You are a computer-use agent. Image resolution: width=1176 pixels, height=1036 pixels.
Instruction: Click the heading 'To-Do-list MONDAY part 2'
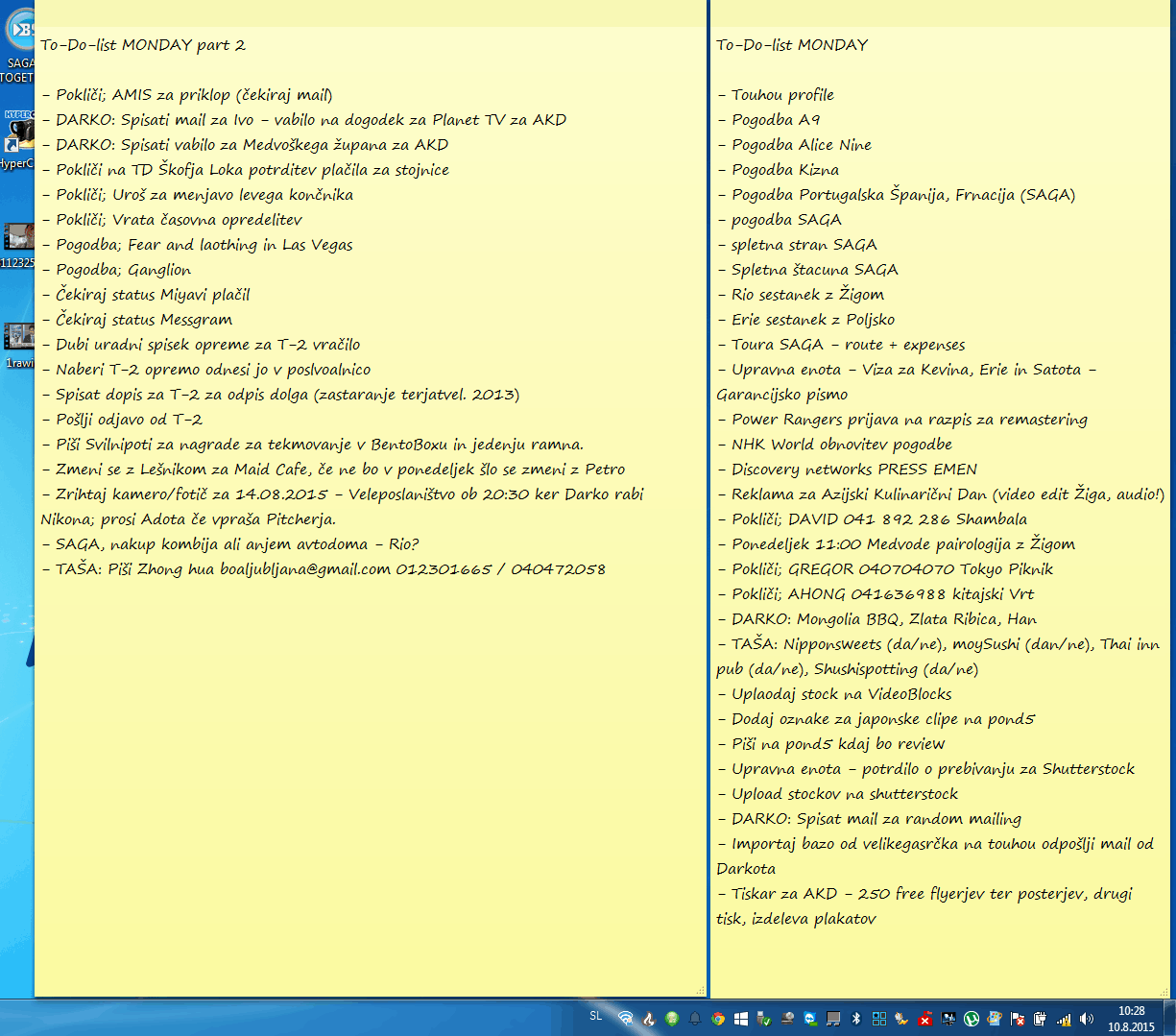coord(143,45)
